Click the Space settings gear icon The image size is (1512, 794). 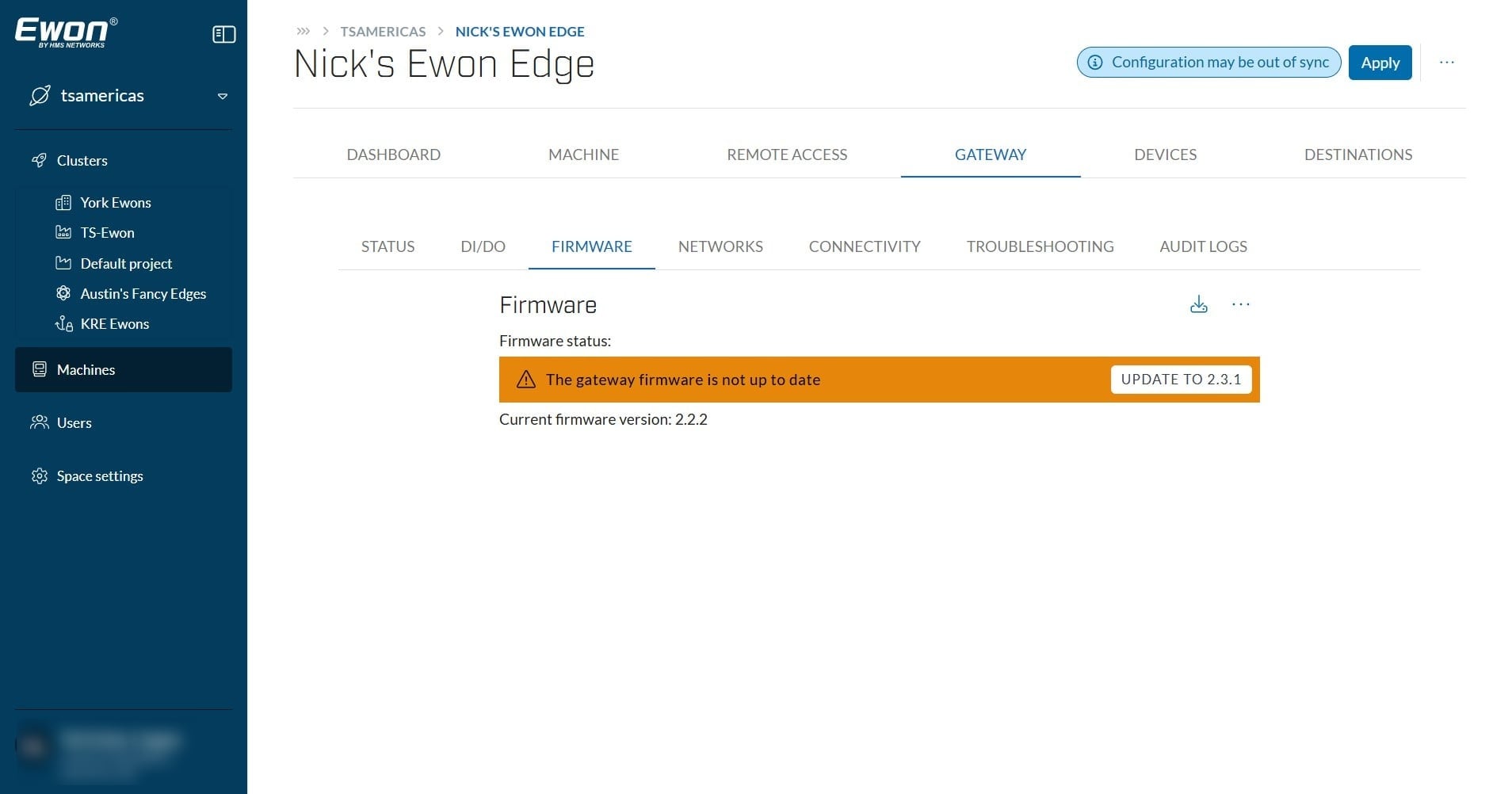39,475
